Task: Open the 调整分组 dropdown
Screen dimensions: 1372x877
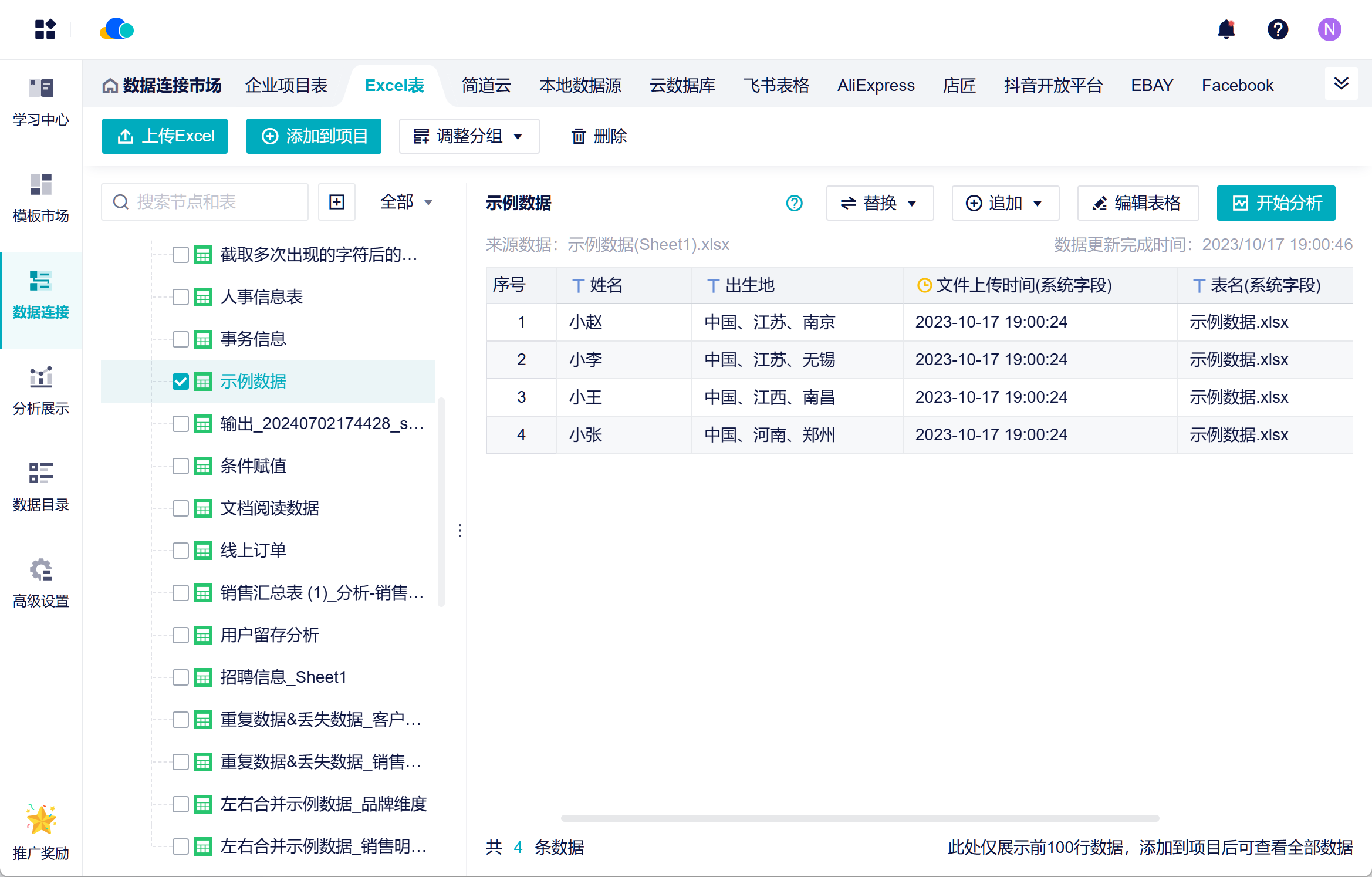Action: click(x=469, y=136)
